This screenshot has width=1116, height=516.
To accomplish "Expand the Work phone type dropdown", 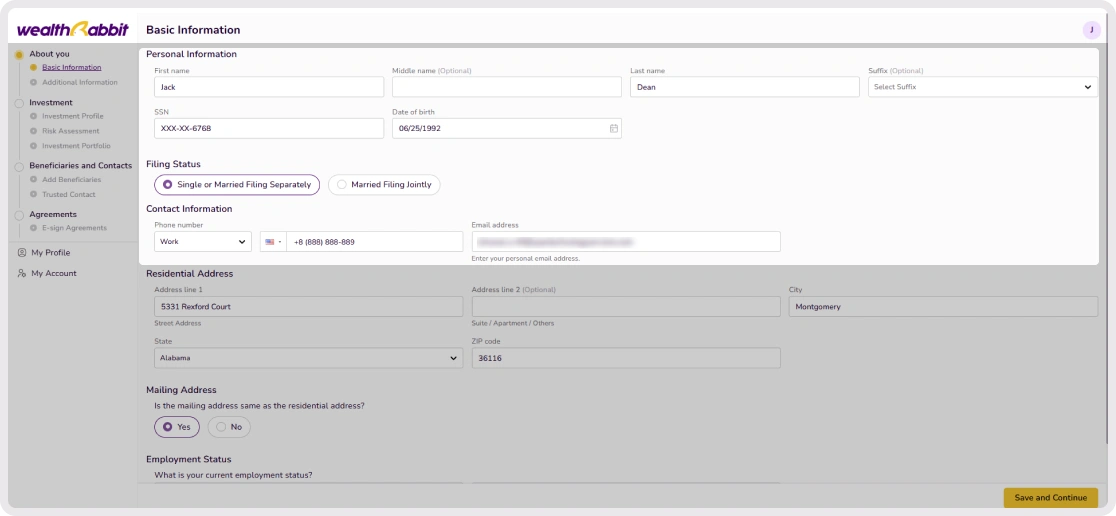I will coord(203,242).
